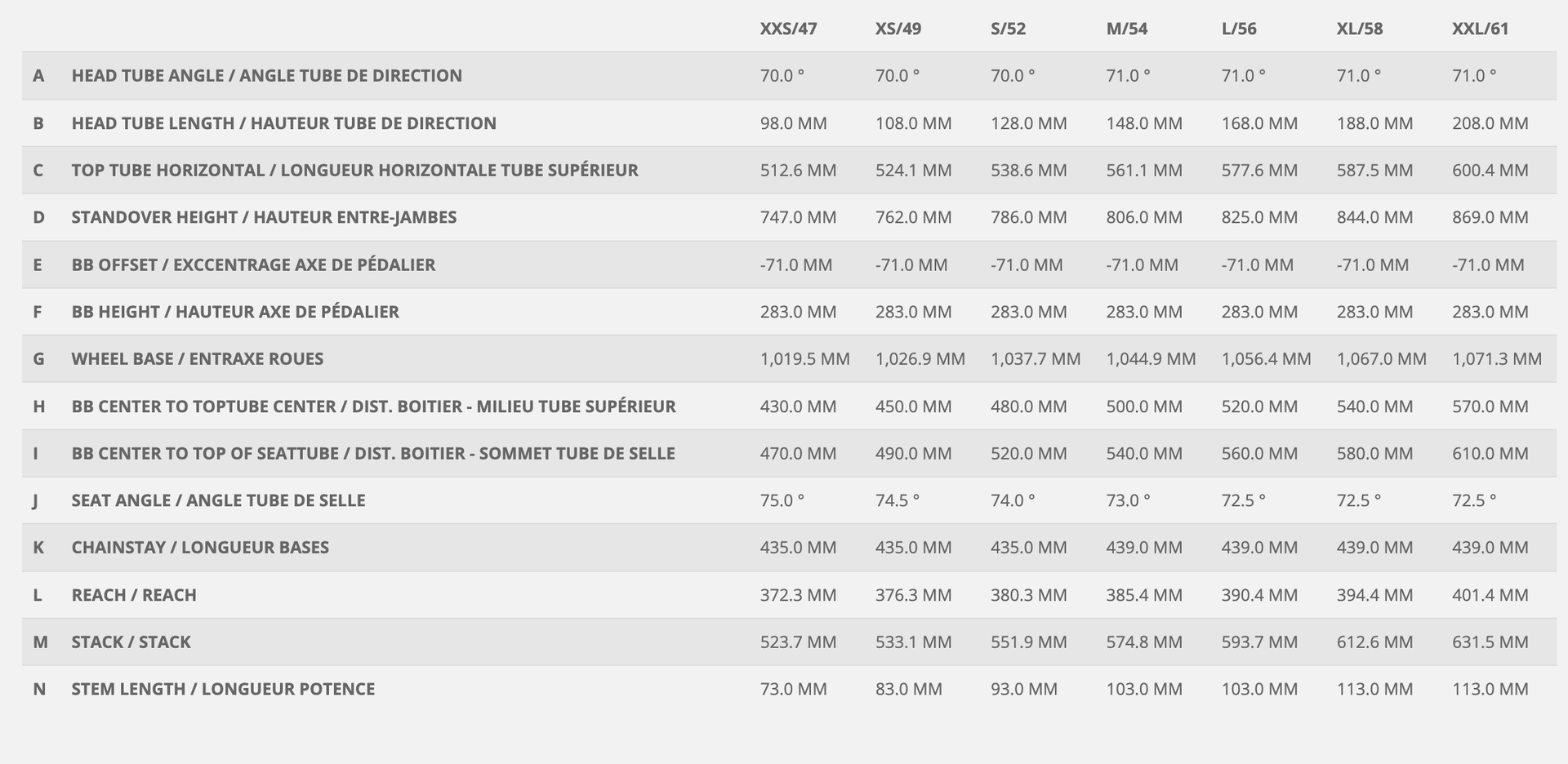Click the 631.5 MM stack value
Image resolution: width=1568 pixels, height=764 pixels.
click(1490, 642)
